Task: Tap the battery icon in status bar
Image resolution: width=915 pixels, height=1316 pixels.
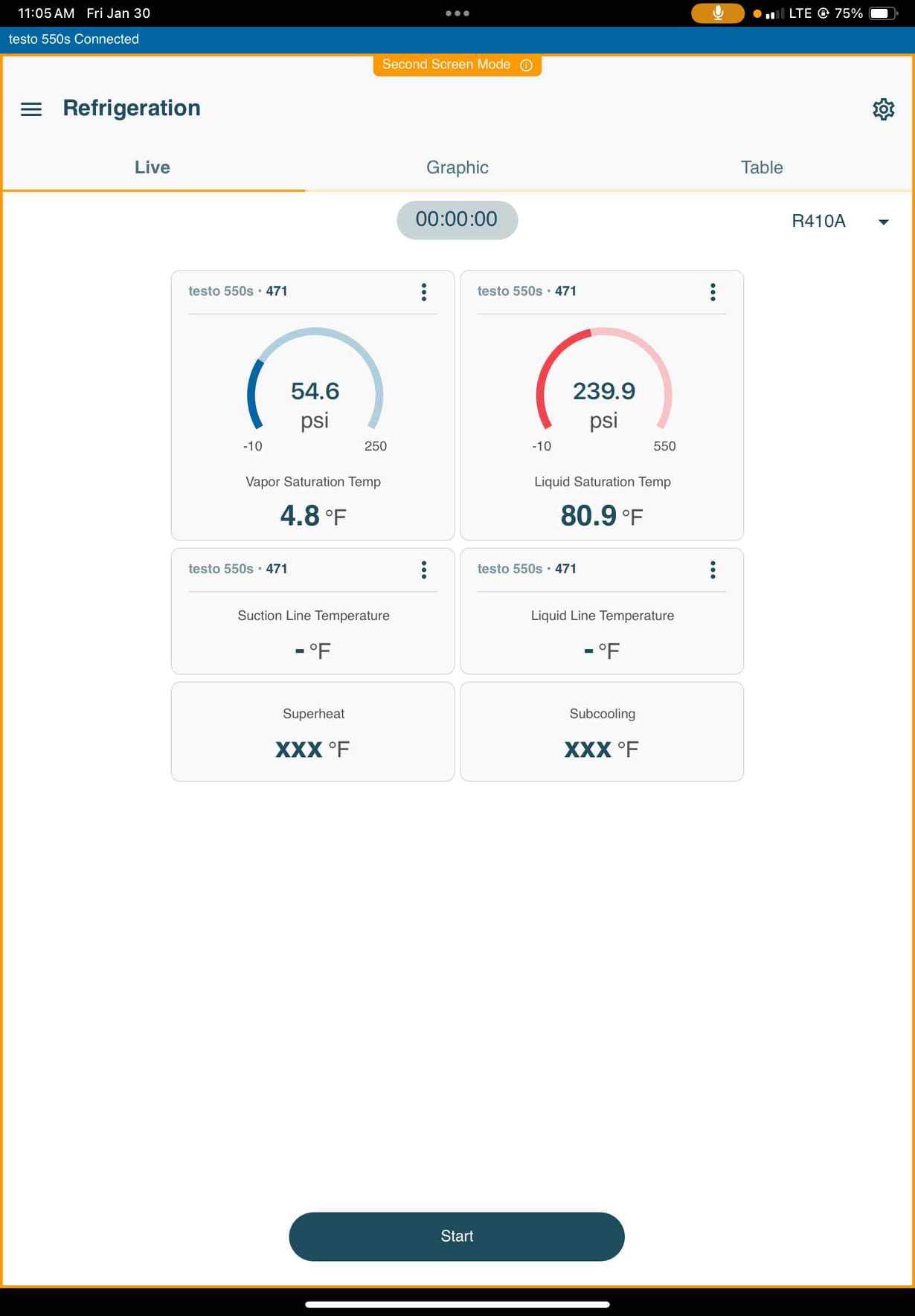Action: [x=883, y=13]
